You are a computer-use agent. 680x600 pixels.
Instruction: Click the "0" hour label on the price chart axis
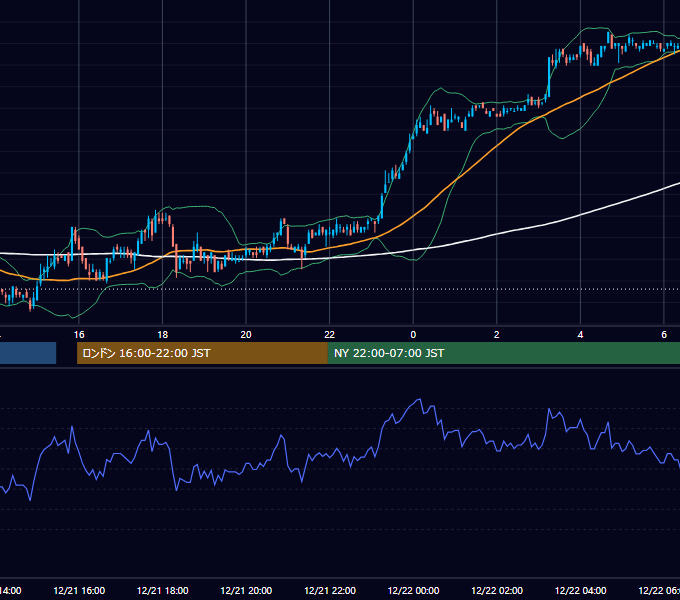pyautogui.click(x=413, y=335)
